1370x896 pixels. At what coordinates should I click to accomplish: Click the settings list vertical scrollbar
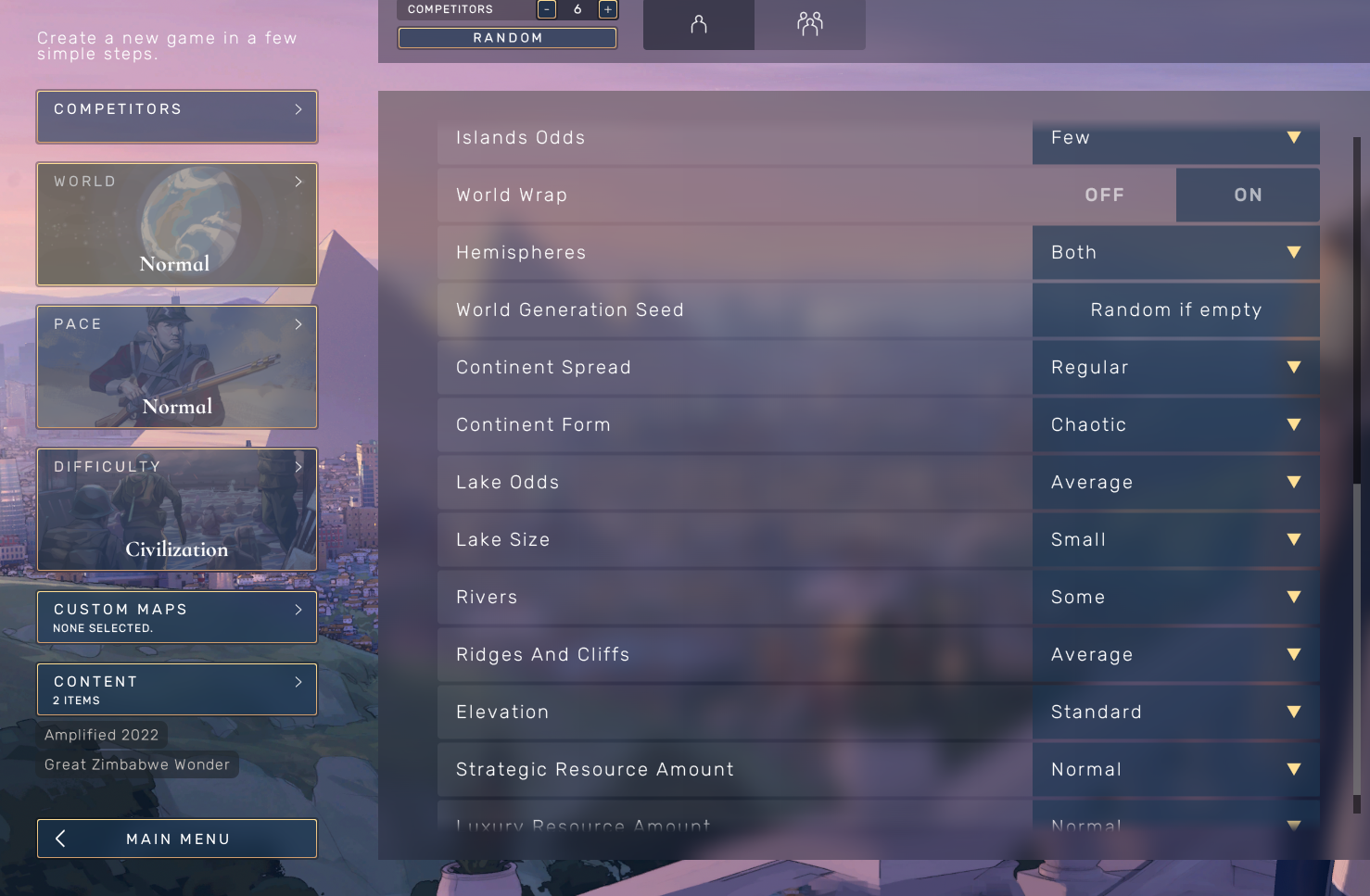point(1356,463)
